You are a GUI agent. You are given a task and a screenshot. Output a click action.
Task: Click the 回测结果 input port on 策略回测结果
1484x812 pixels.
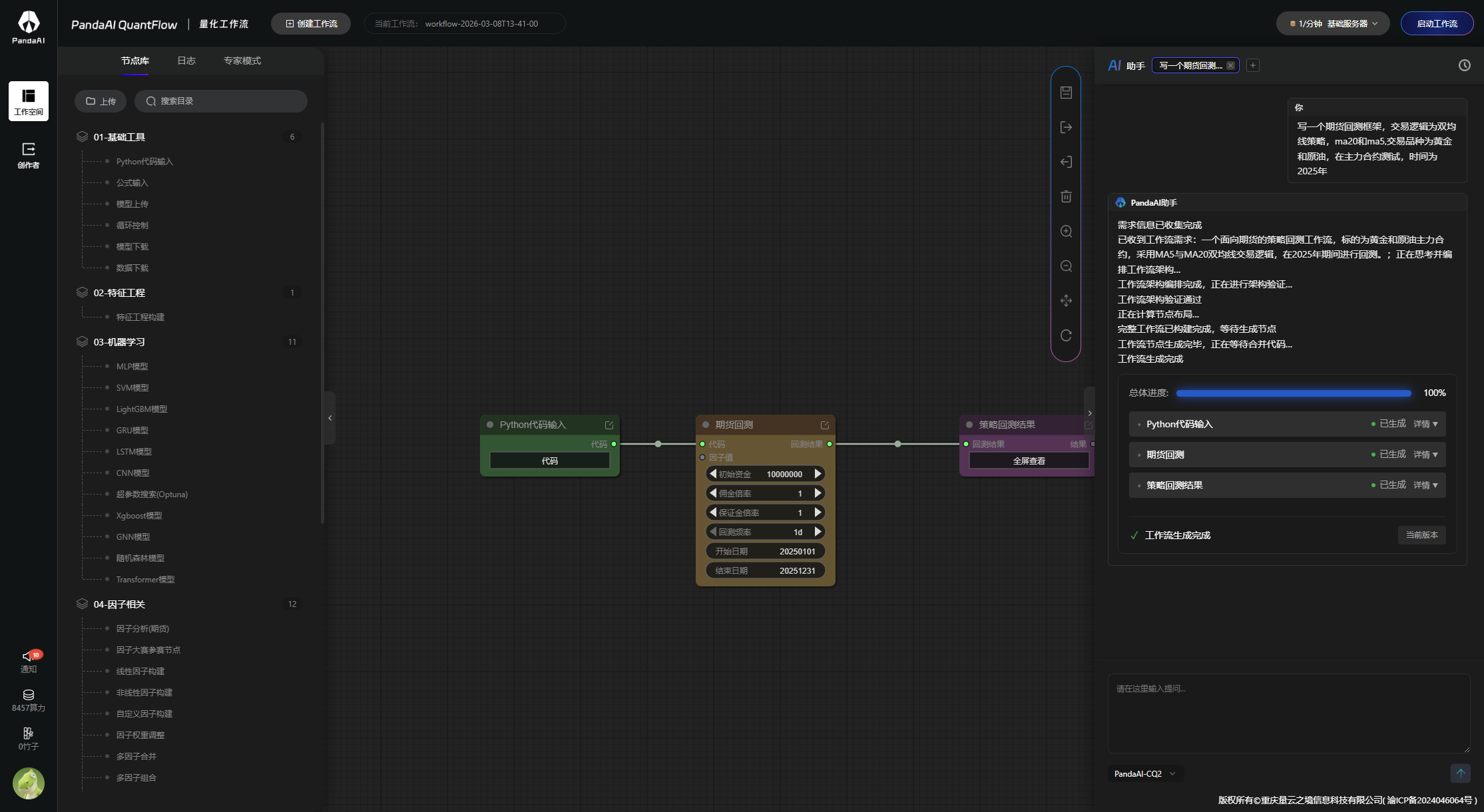click(x=966, y=444)
